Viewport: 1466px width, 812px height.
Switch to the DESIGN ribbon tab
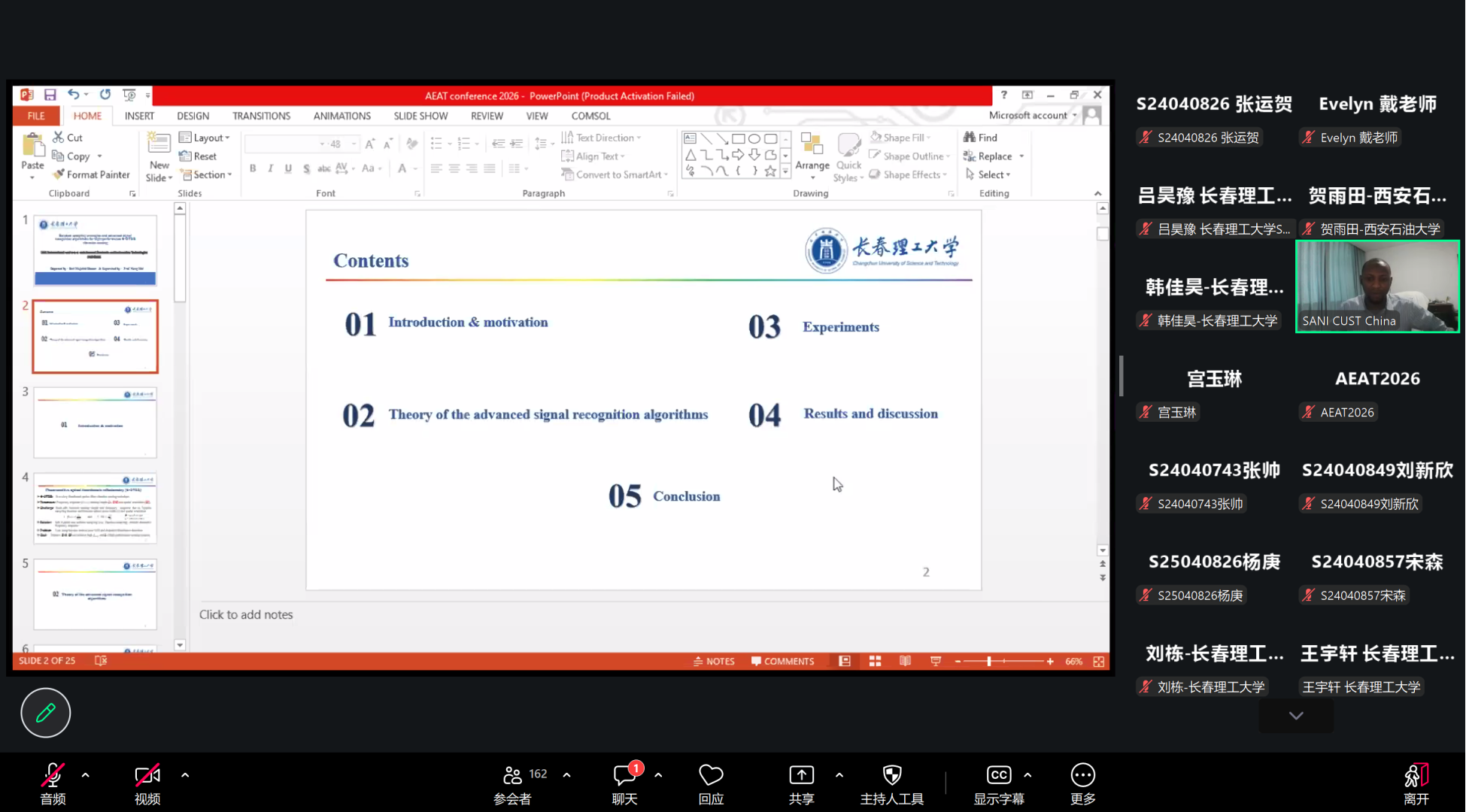coord(193,116)
